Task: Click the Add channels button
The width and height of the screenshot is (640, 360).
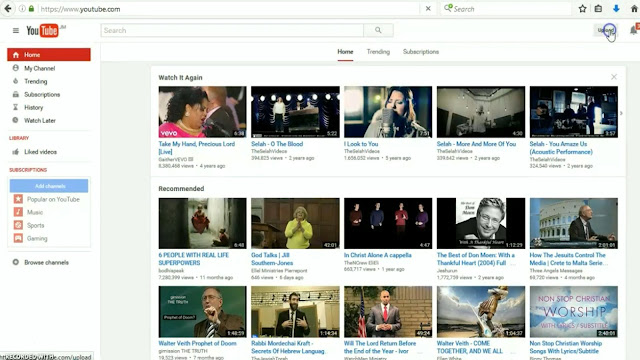Action: pyautogui.click(x=49, y=186)
